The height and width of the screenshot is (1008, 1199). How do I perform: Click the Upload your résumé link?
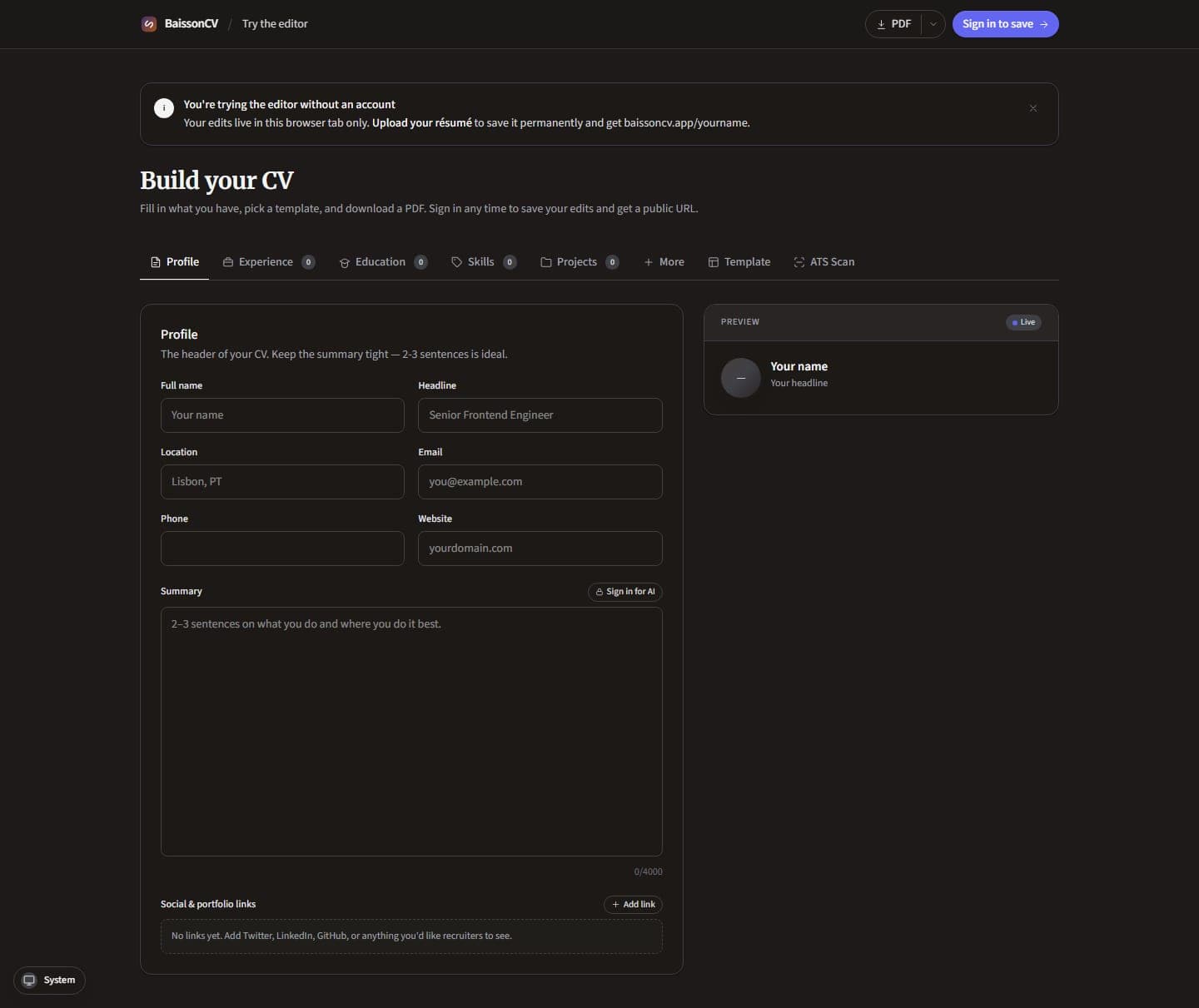point(421,123)
